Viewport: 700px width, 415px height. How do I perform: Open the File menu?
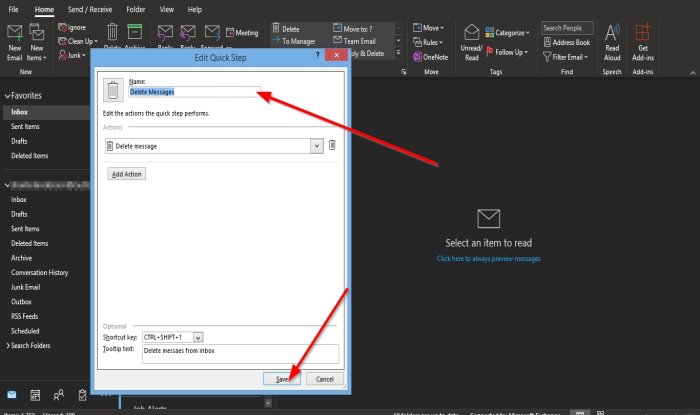[x=14, y=8]
